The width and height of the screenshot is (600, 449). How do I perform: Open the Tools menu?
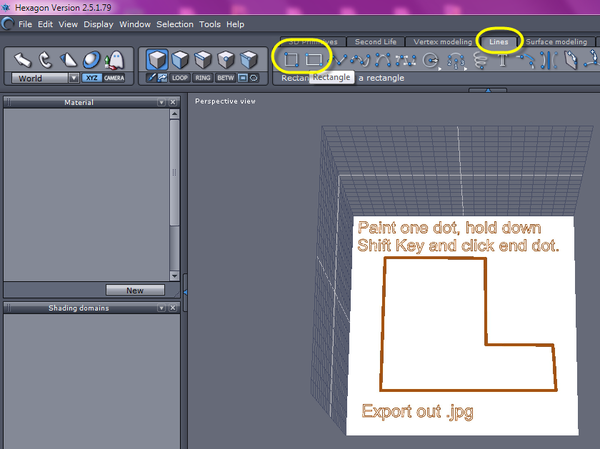pyautogui.click(x=210, y=24)
